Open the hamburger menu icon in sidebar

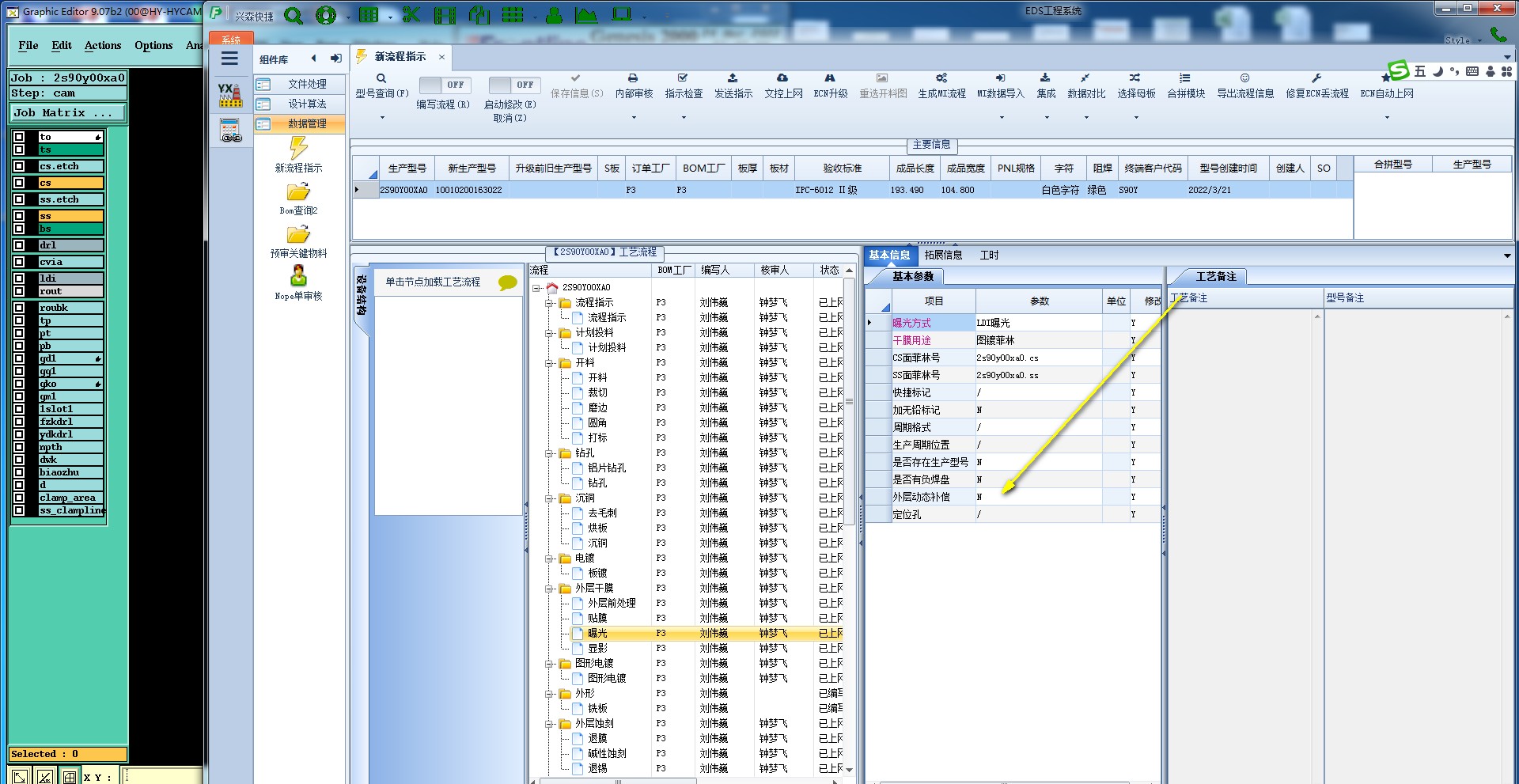(x=229, y=59)
